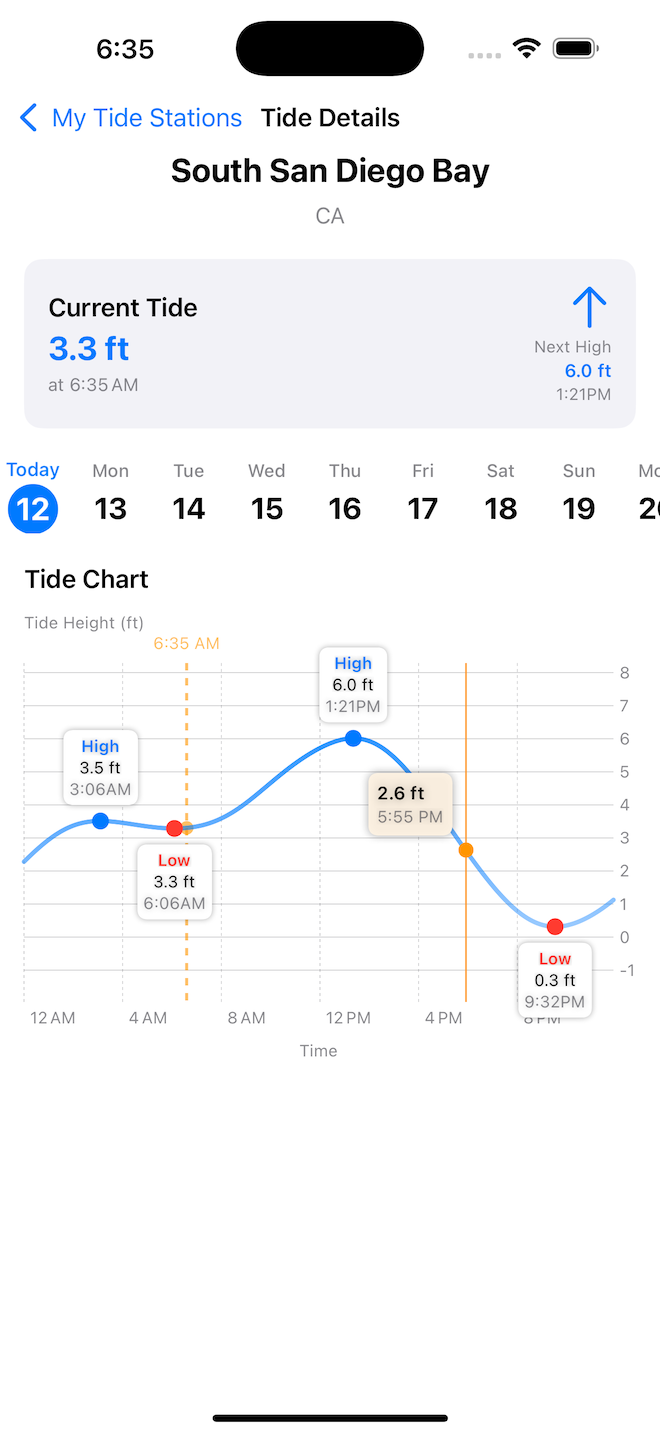Tap the blue 3:06AM high tide dot

[100, 821]
